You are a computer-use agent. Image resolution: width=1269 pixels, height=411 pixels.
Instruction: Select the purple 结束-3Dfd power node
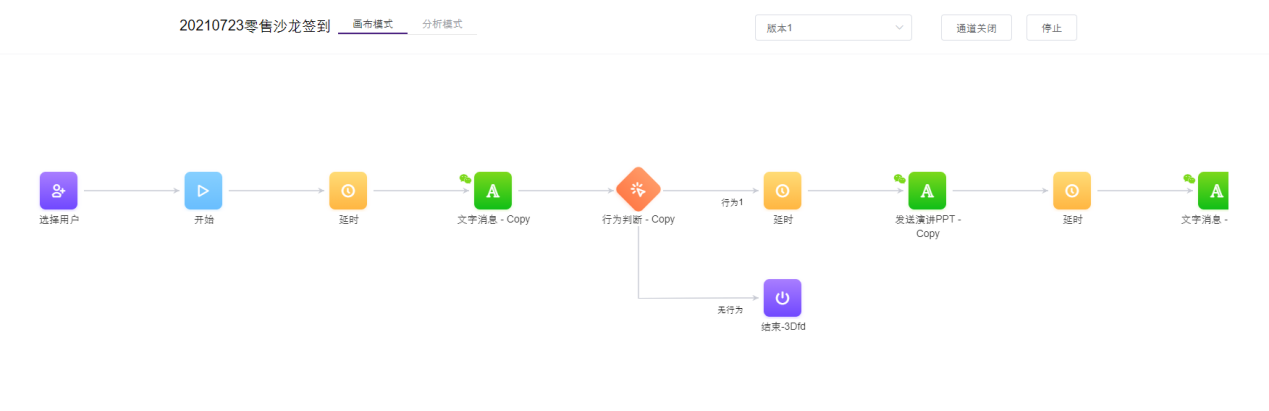coord(782,298)
